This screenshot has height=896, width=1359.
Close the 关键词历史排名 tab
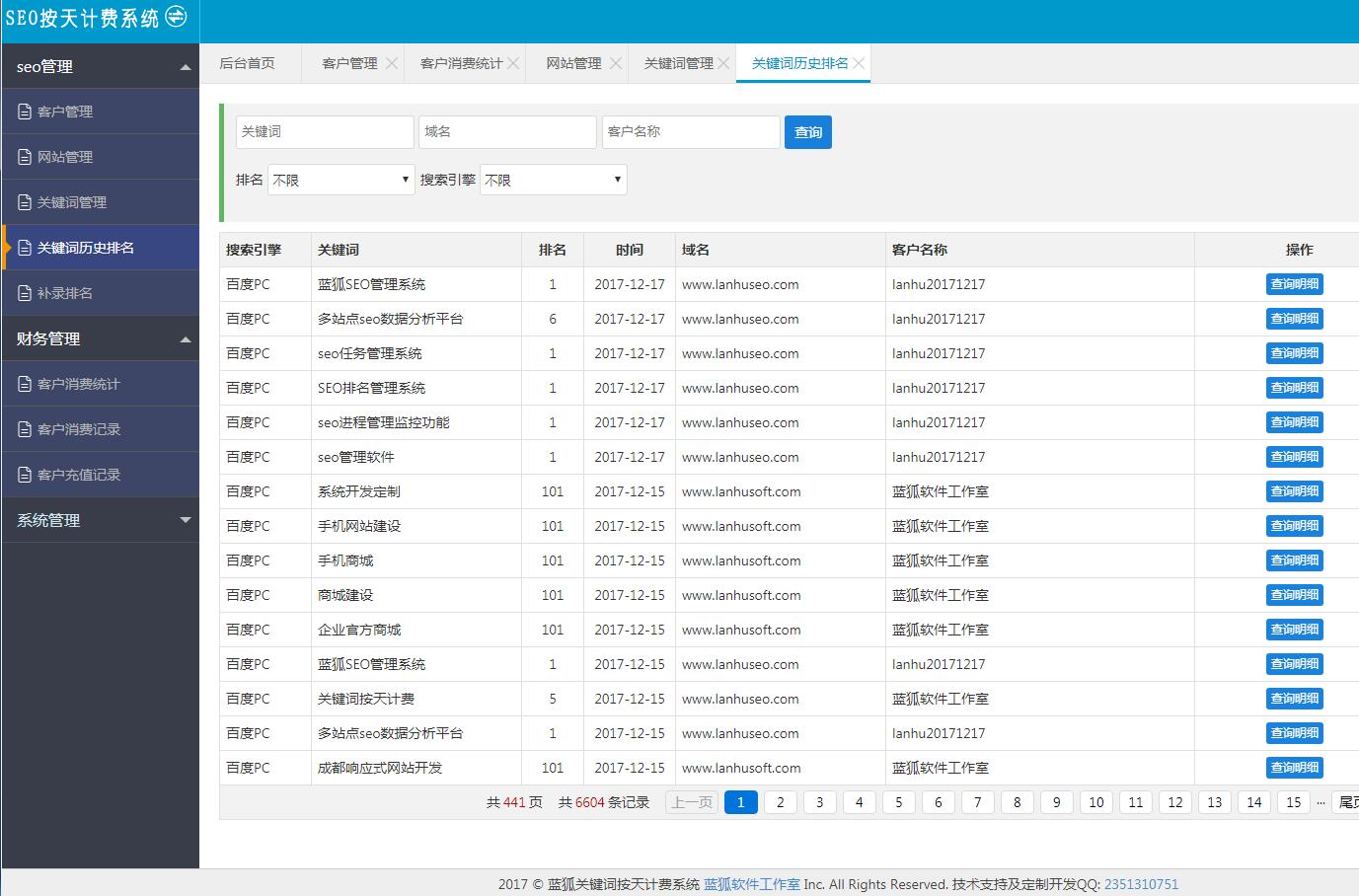[859, 63]
